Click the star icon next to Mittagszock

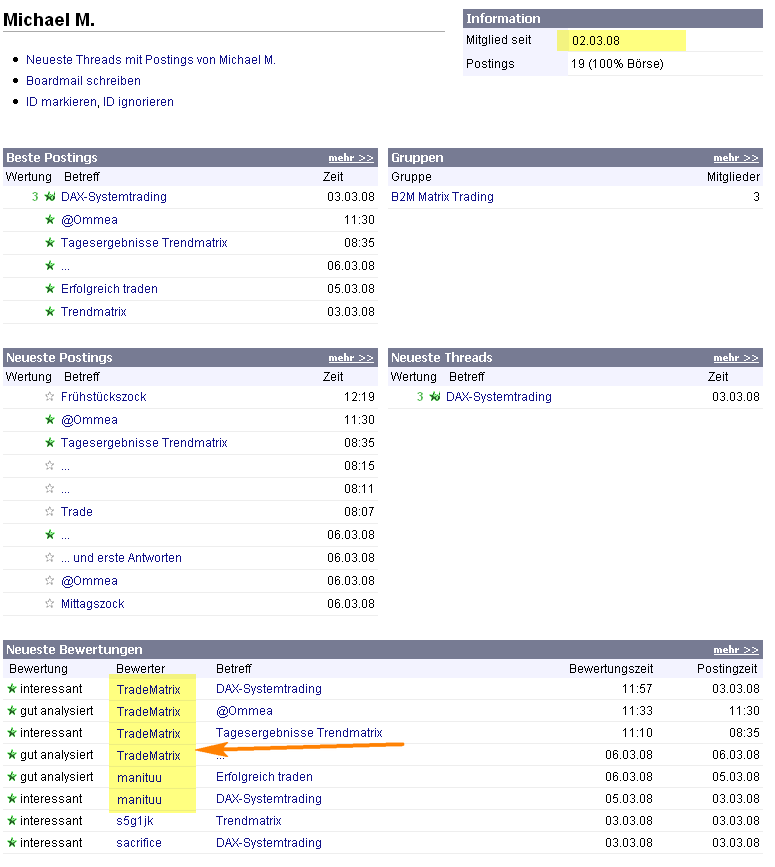pyautogui.click(x=48, y=604)
